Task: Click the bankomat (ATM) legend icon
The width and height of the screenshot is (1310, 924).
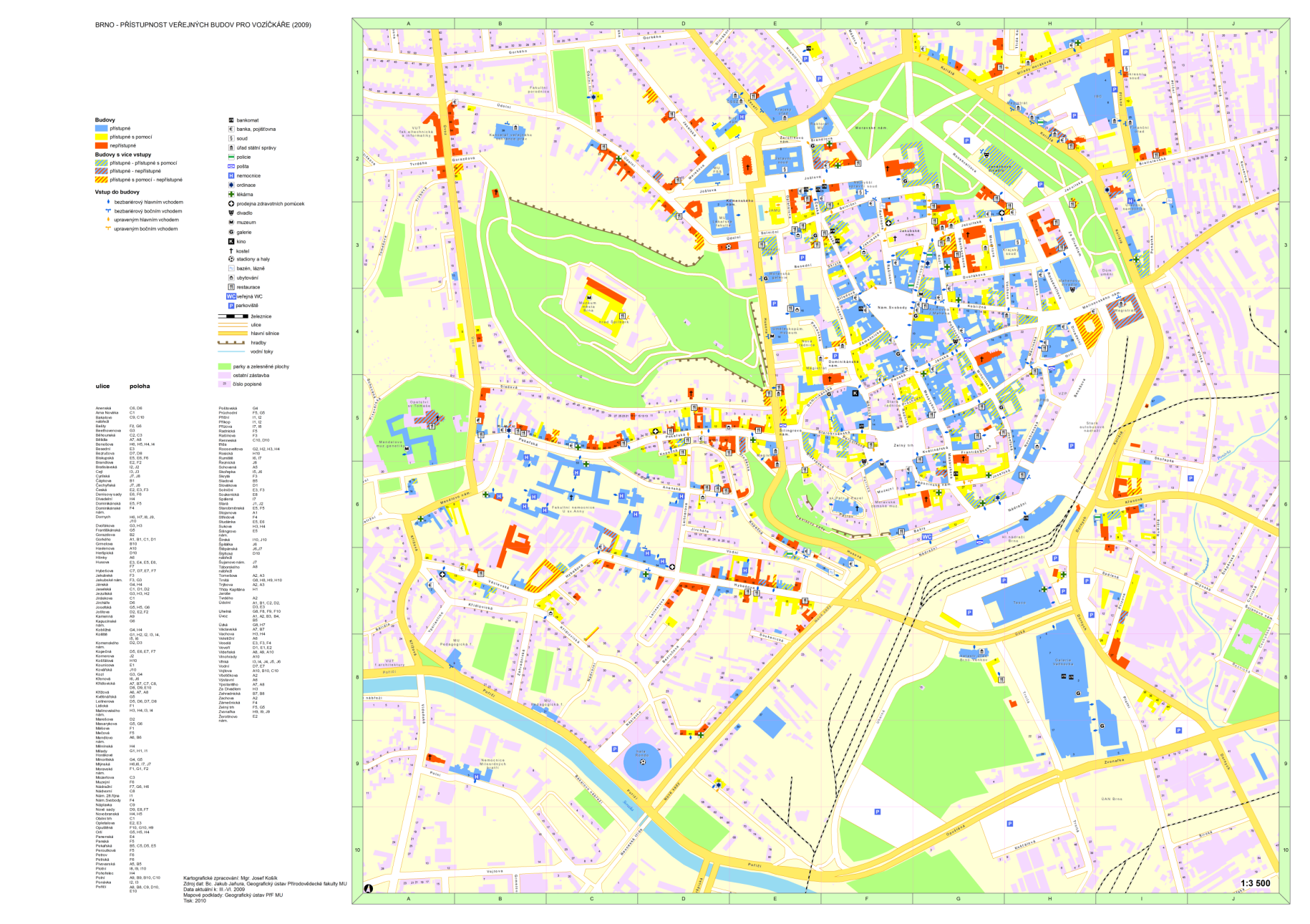Action: coord(231,120)
